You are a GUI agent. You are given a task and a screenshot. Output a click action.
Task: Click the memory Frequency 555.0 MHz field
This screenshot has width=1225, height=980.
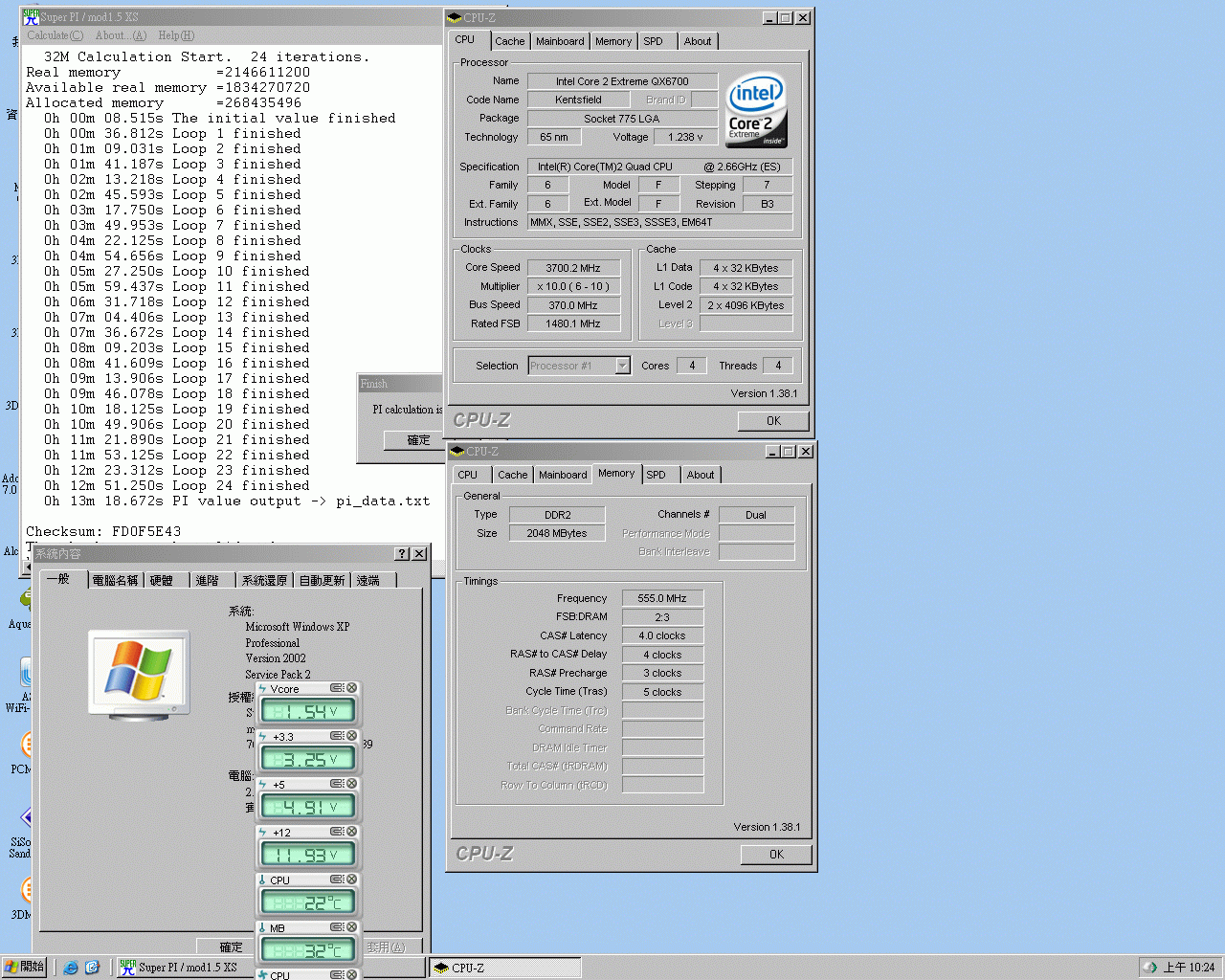662,598
